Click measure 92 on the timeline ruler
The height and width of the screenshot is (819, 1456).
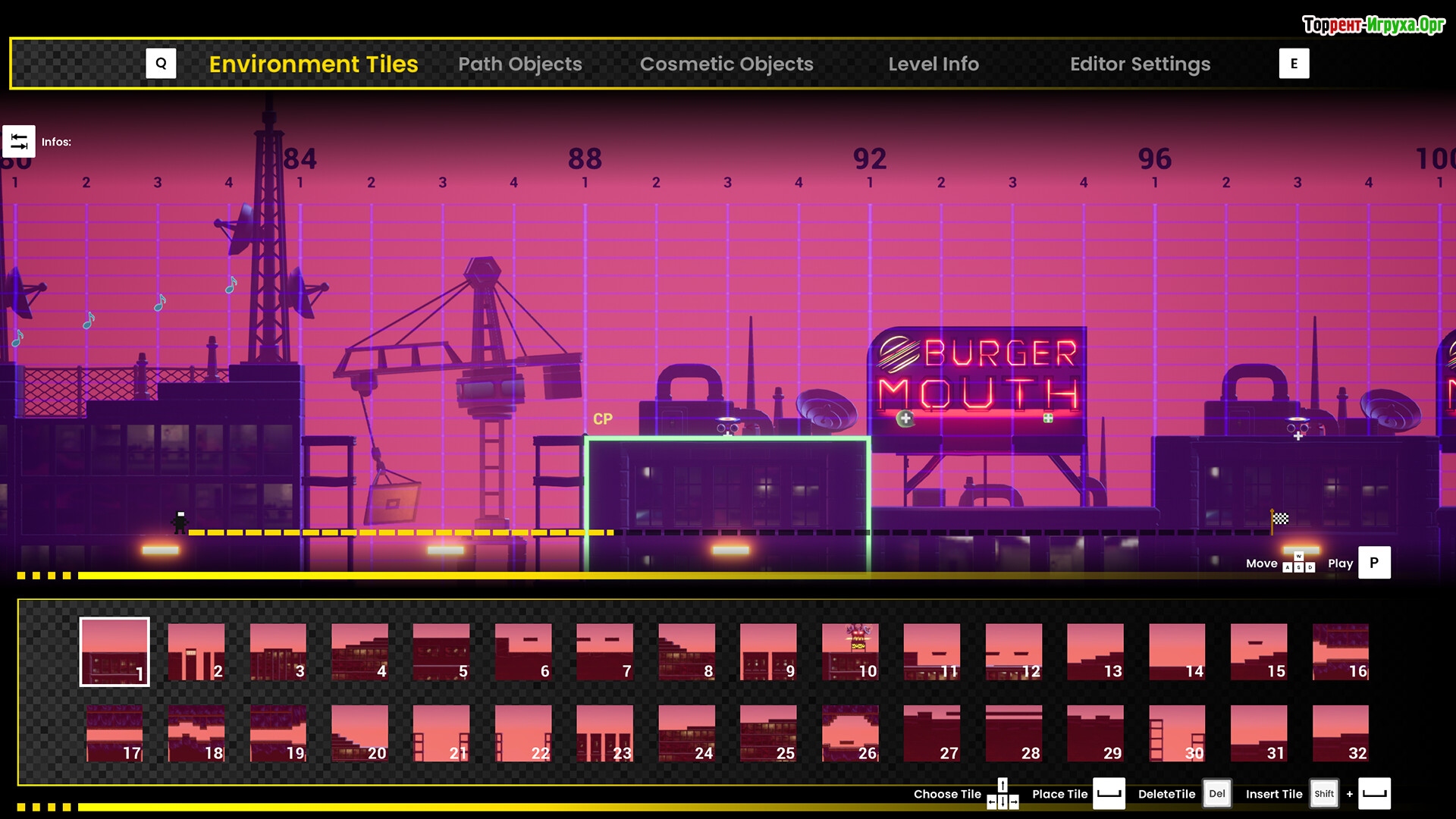point(870,159)
